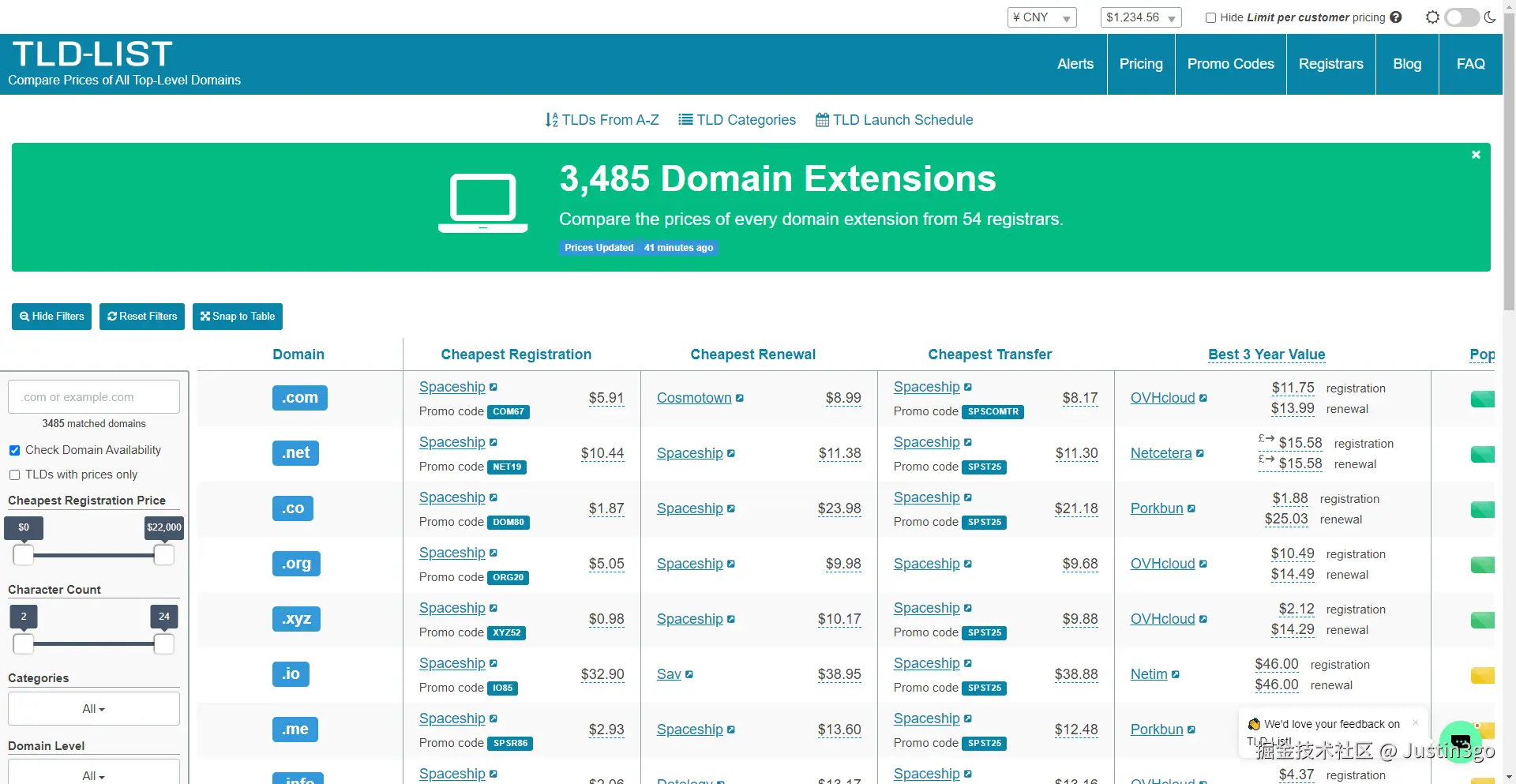Click the Hide Filters button
1516x784 pixels.
coord(52,317)
